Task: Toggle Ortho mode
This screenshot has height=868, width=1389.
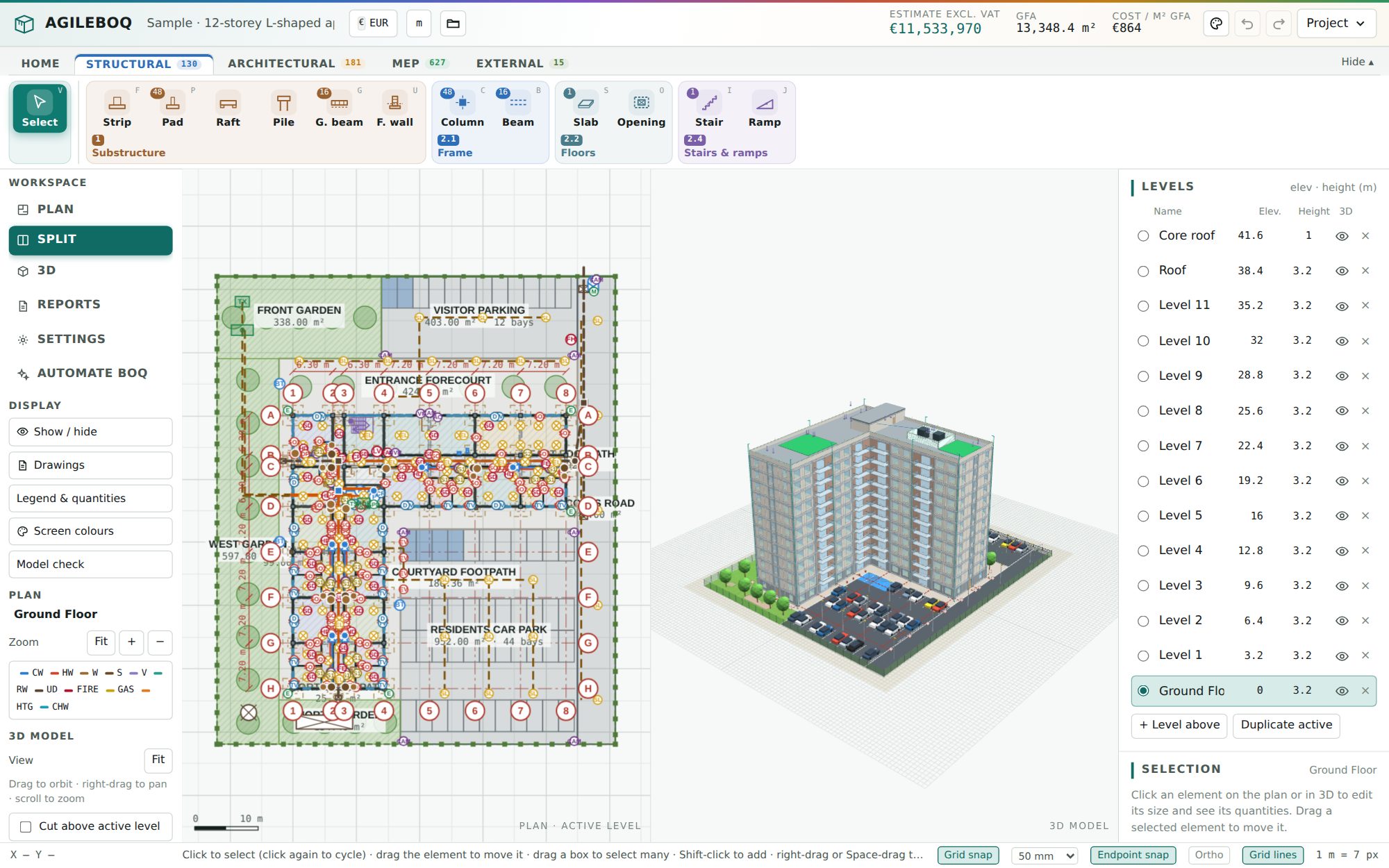Action: pos(1208,855)
